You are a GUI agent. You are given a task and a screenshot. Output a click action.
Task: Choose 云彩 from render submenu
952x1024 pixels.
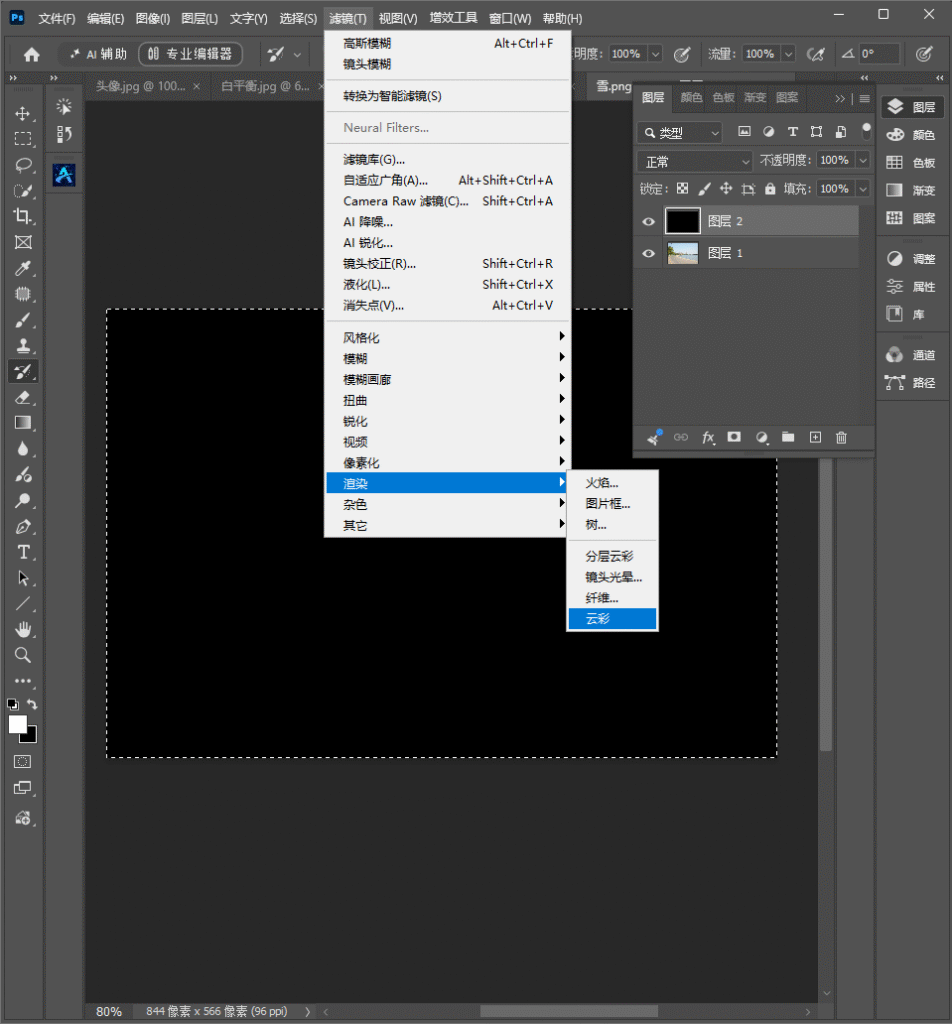coord(612,618)
